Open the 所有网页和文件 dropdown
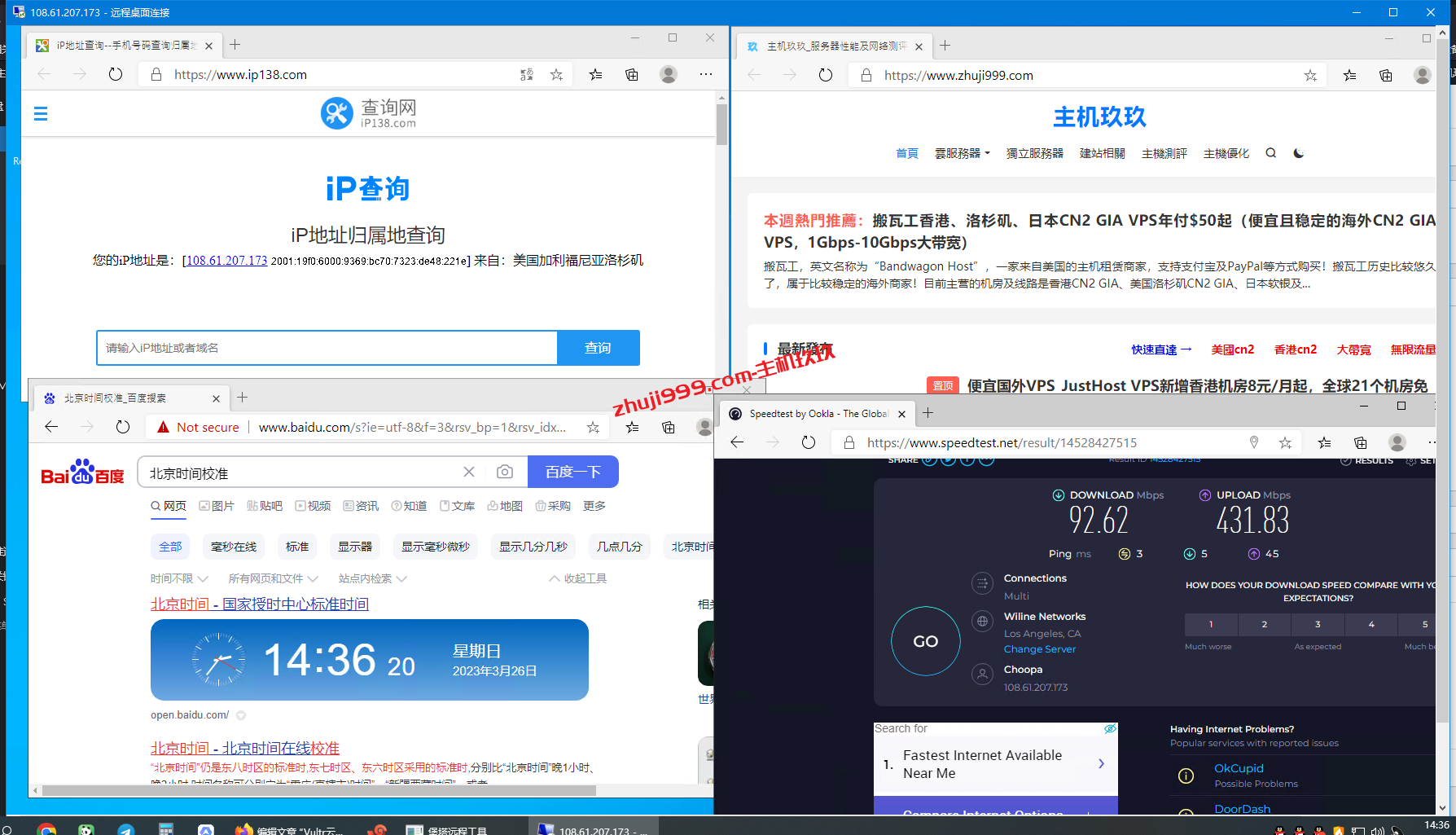This screenshot has width=1456, height=835. [x=273, y=578]
